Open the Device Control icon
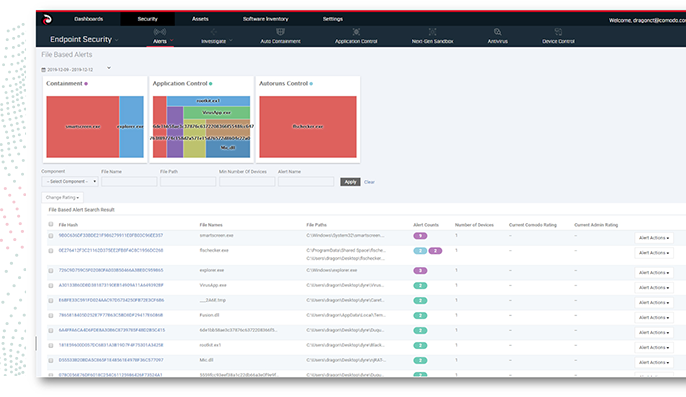The image size is (686, 397). 558,32
